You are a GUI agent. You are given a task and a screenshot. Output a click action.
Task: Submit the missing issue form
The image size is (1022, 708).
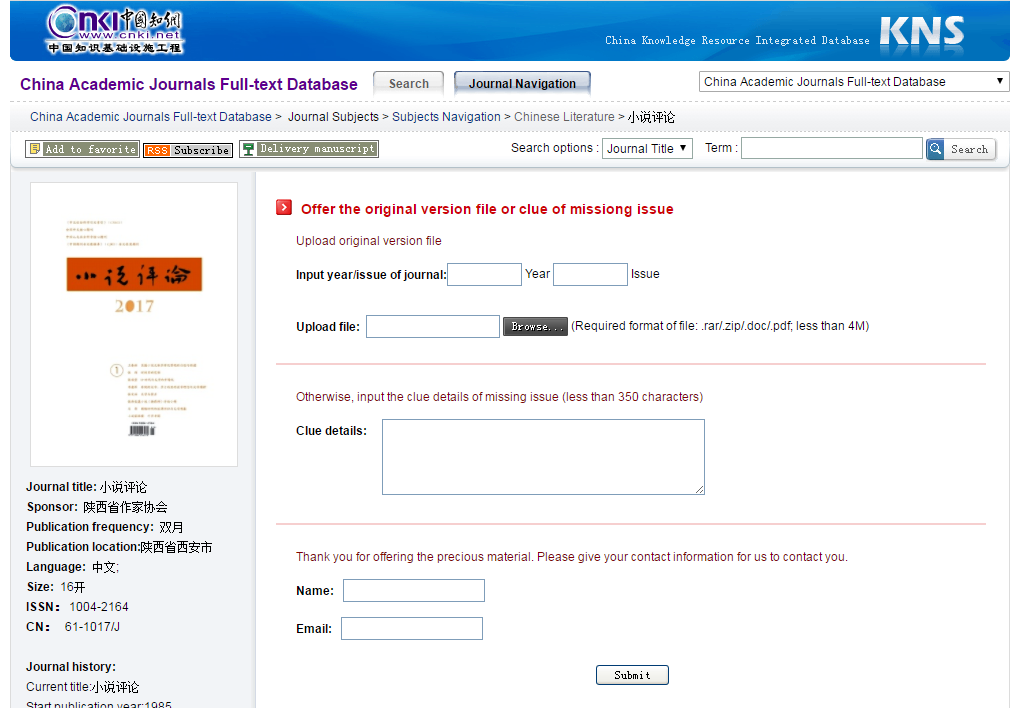[632, 675]
